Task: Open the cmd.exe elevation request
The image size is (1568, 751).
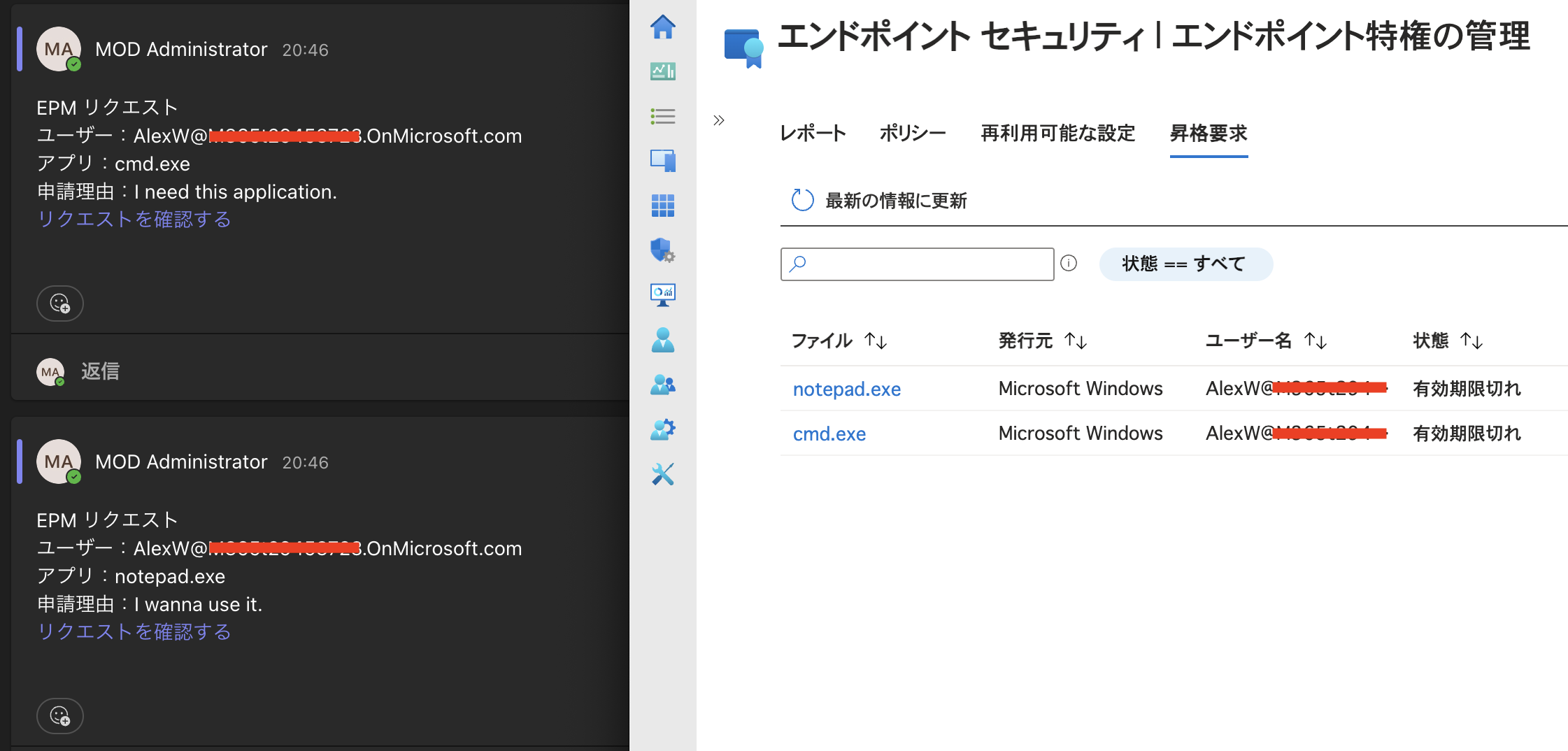Action: pyautogui.click(x=829, y=434)
